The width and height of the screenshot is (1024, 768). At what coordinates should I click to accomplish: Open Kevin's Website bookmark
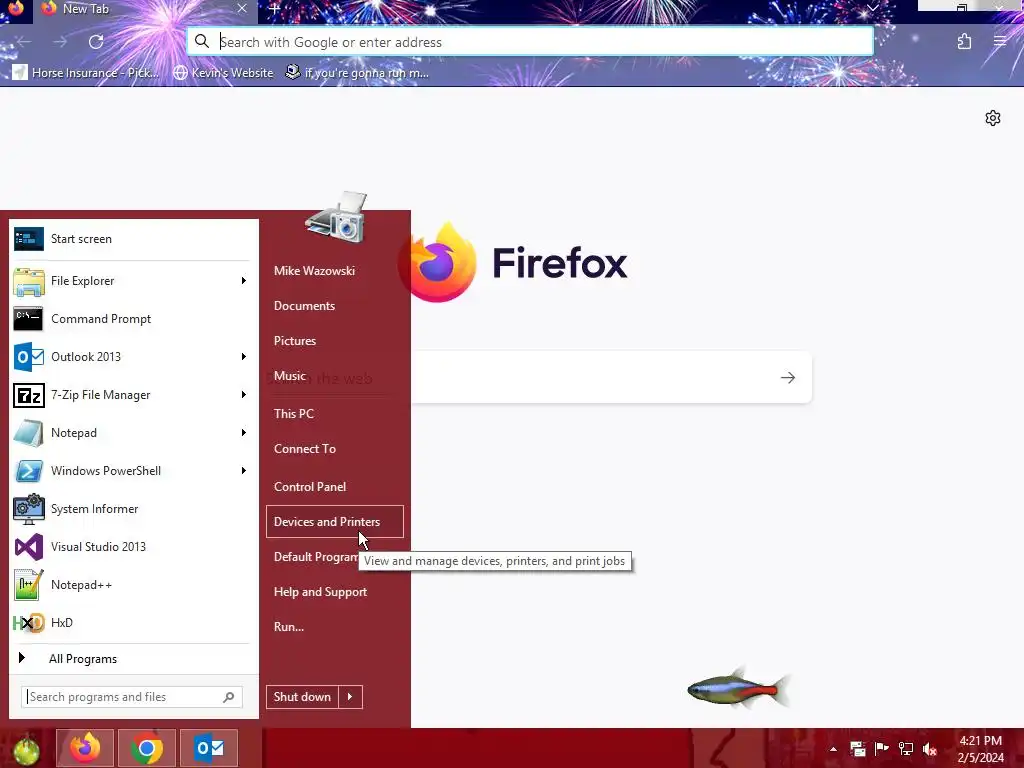(x=223, y=72)
